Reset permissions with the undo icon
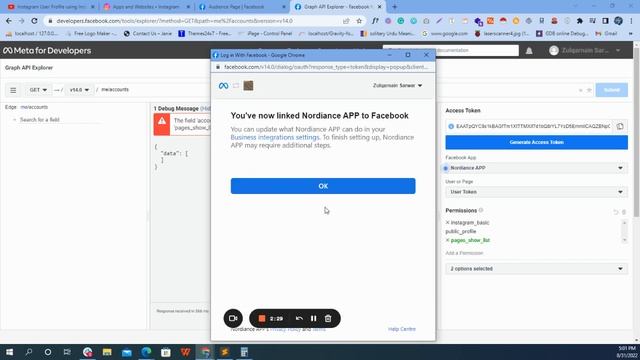Image resolution: width=640 pixels, height=360 pixels. coord(616,212)
